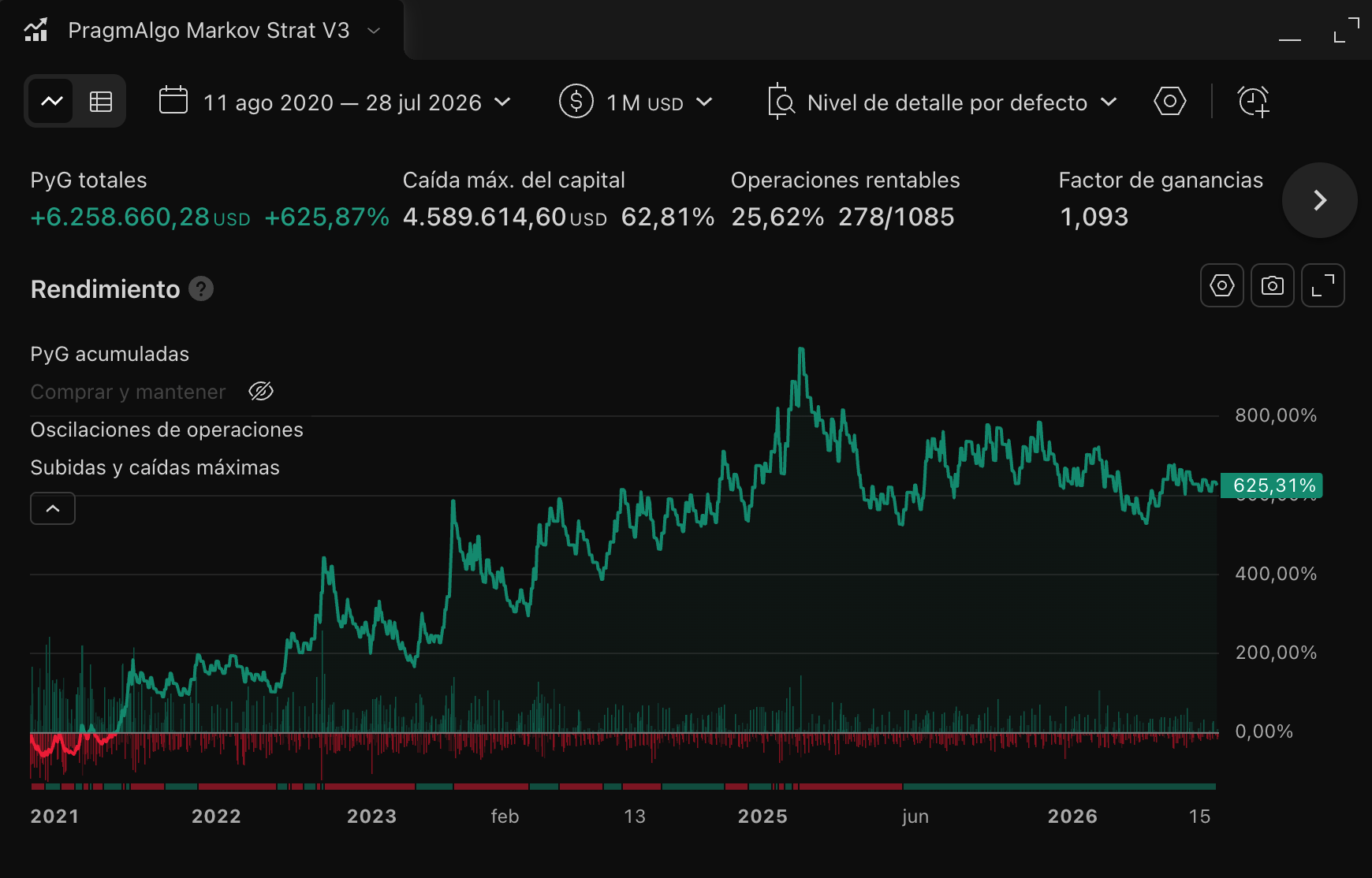Click the Caída máx. del capital label

tap(513, 180)
